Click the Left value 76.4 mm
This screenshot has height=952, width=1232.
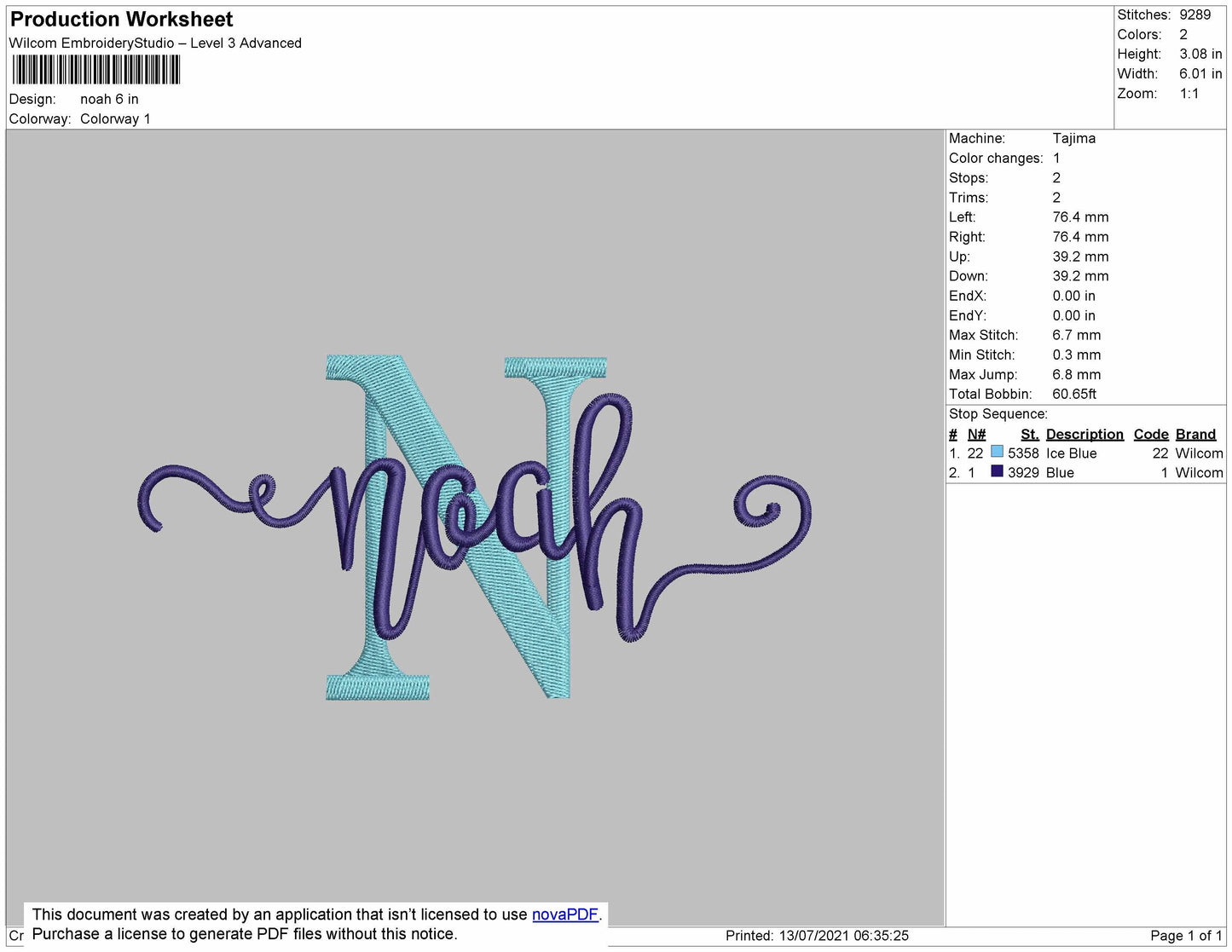point(1080,216)
